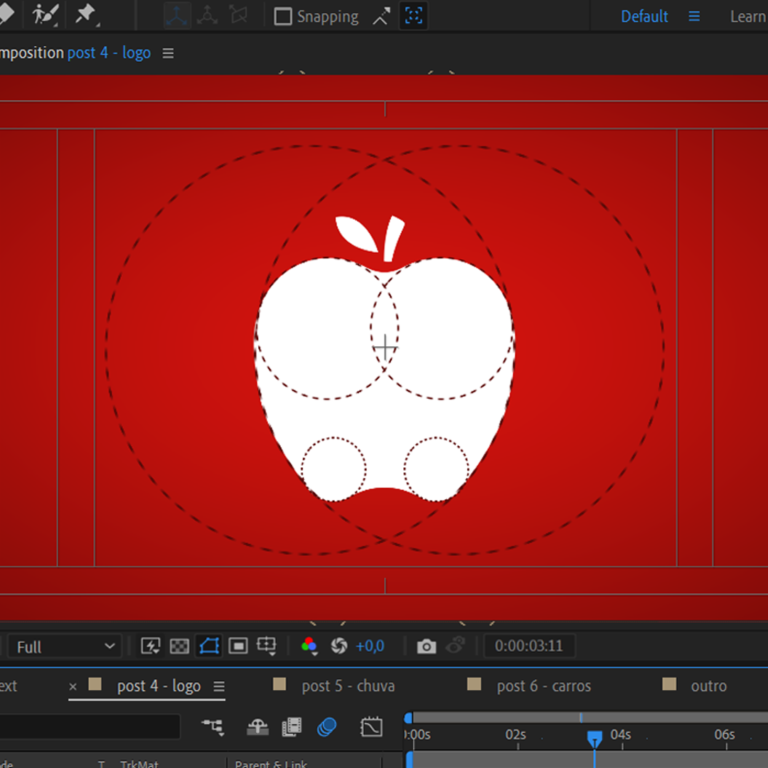Switch to the post 5 - chuva tab
The image size is (768, 768).
pos(348,686)
